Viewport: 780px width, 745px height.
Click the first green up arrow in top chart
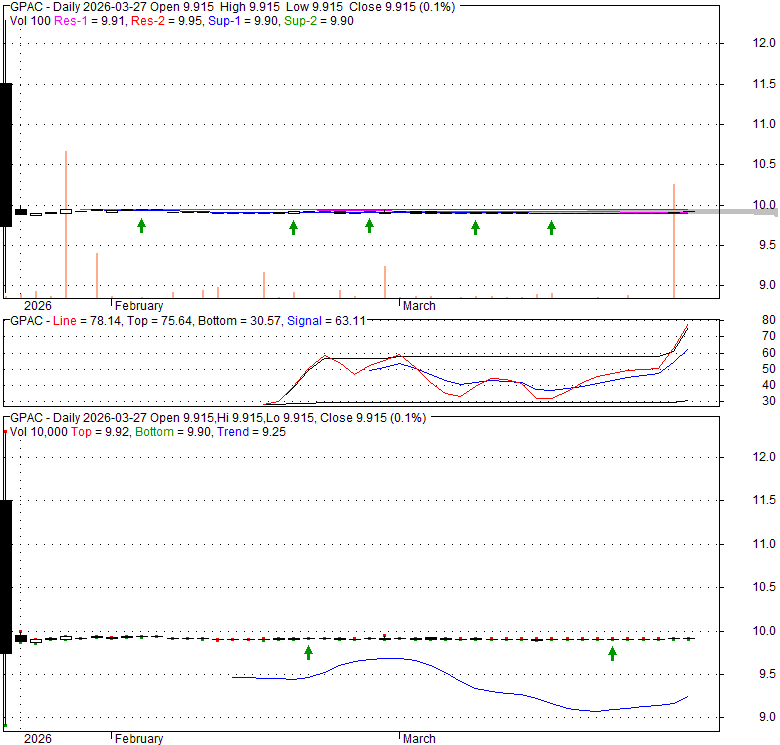(x=141, y=226)
